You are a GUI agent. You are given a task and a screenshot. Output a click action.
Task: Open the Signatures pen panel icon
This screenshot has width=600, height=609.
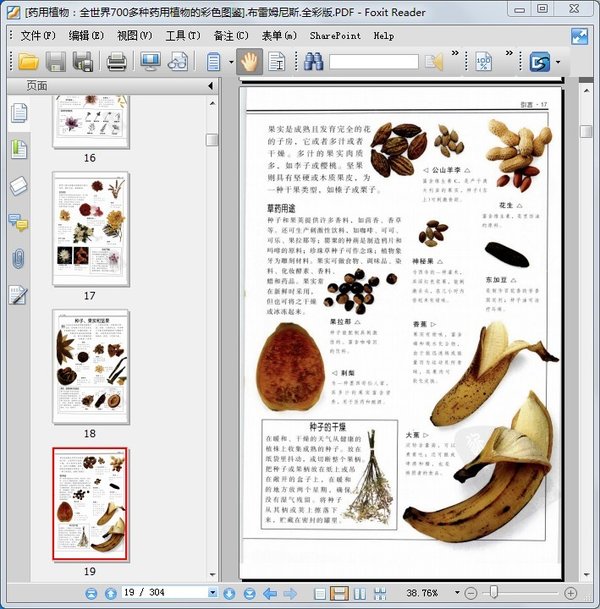point(18,295)
